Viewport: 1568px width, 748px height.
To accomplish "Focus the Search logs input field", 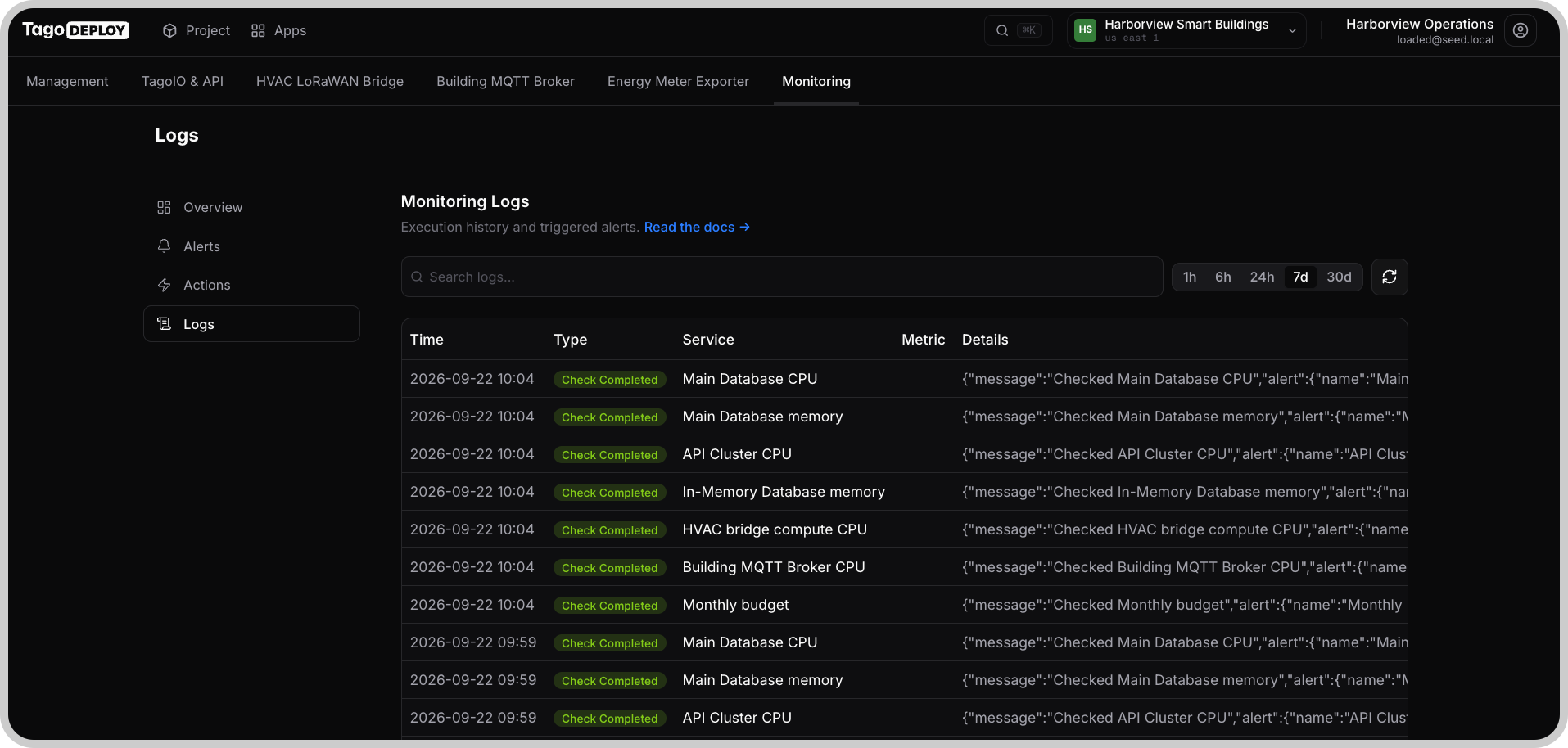I will tap(782, 277).
